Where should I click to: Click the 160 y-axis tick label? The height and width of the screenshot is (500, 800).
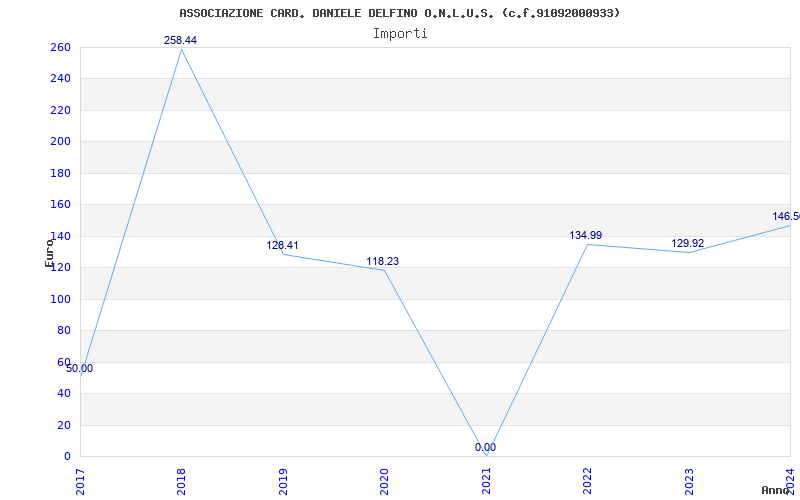click(60, 205)
